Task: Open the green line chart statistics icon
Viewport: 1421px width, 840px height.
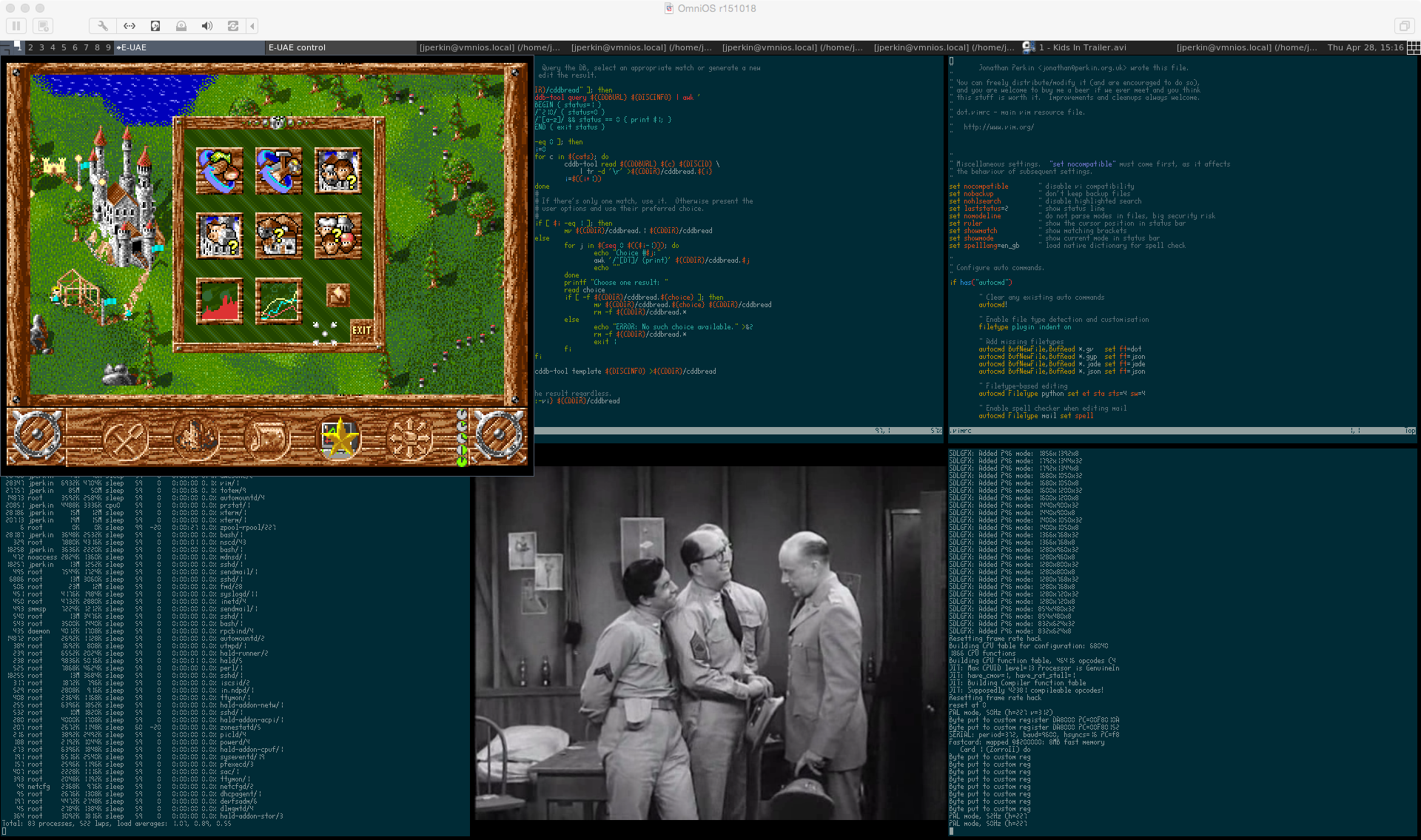Action: tap(278, 301)
